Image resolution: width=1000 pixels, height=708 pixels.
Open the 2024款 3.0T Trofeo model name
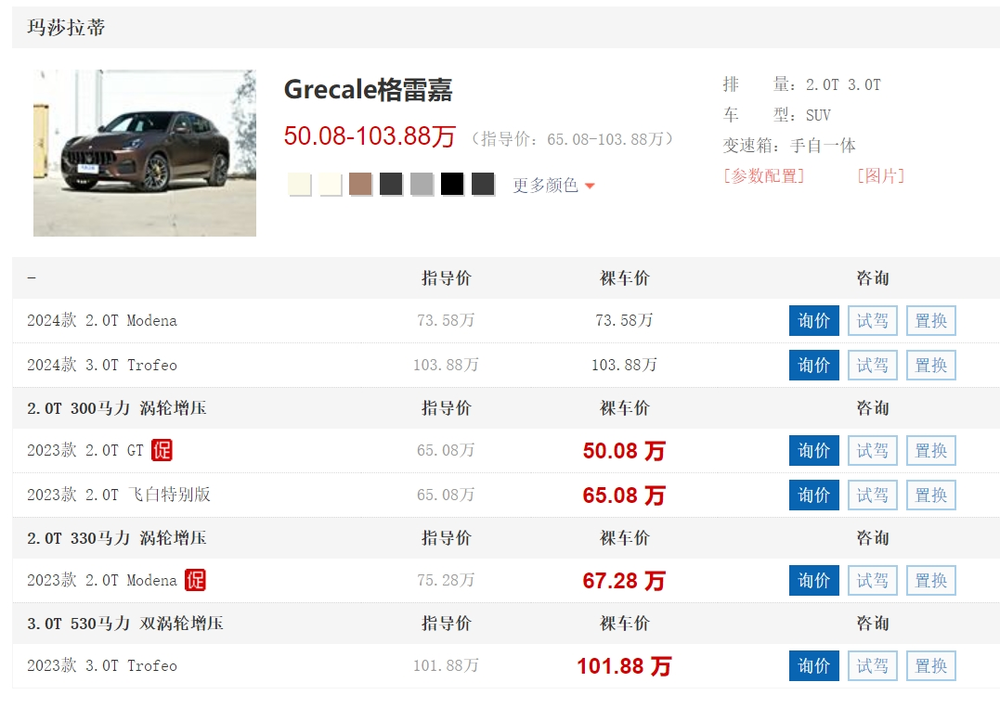[102, 365]
